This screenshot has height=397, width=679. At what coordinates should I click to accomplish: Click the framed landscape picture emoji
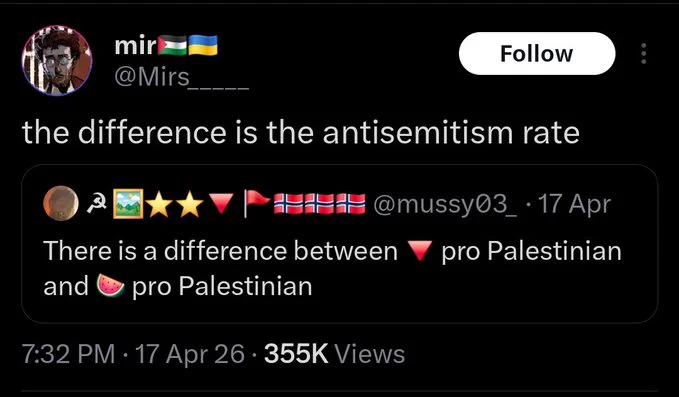point(128,204)
